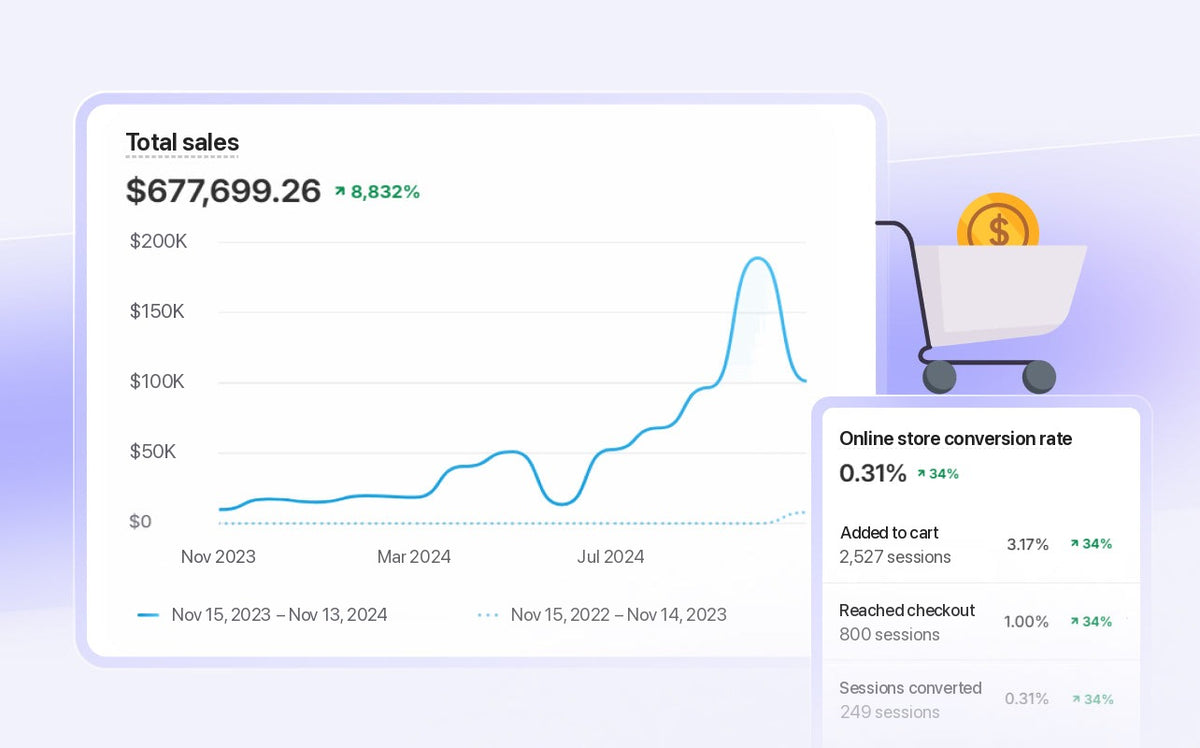This screenshot has height=748, width=1200.
Task: Click the Added to cart 34% arrow
Action: click(1074, 544)
